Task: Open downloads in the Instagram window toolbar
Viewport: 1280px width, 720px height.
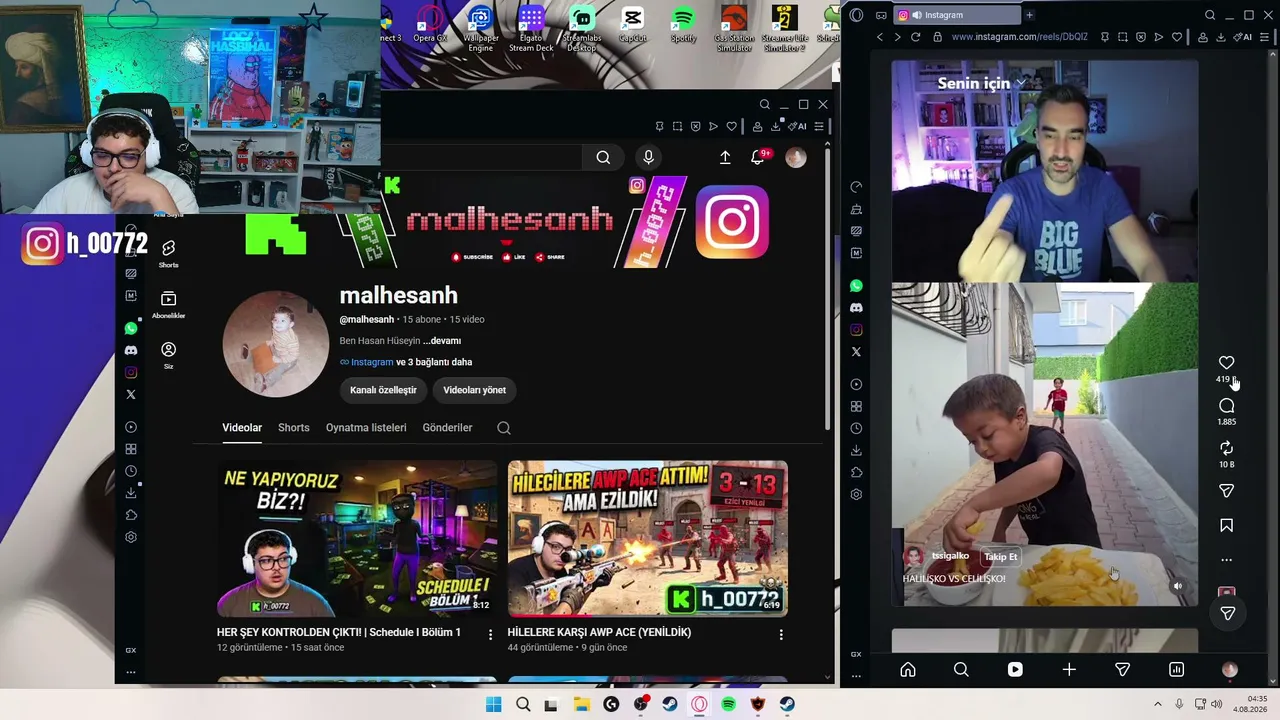Action: pos(1221,37)
